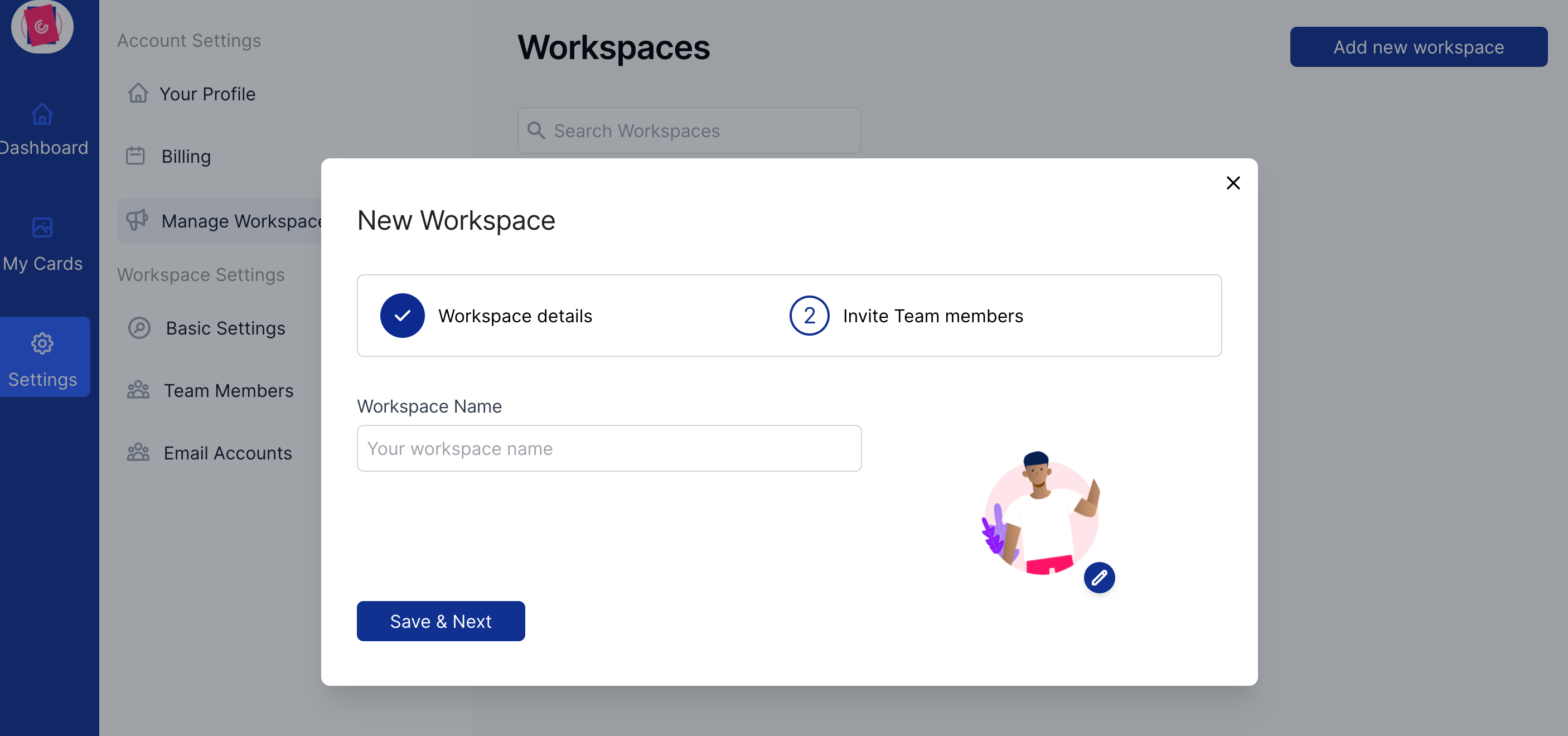The width and height of the screenshot is (1568, 736).
Task: Click the search magnifier in Search Workspaces
Action: click(x=537, y=130)
